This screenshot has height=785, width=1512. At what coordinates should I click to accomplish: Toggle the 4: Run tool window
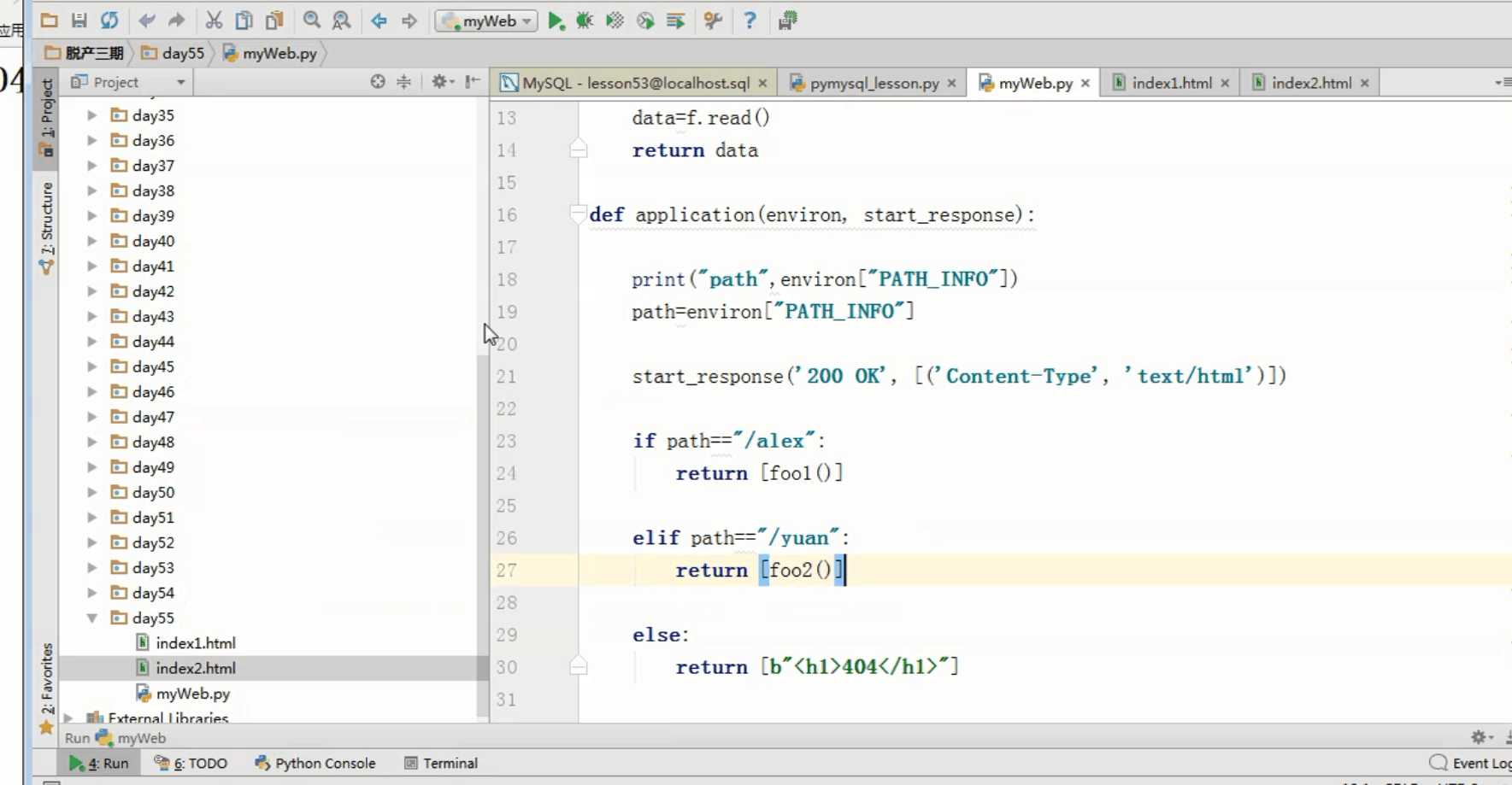point(99,763)
